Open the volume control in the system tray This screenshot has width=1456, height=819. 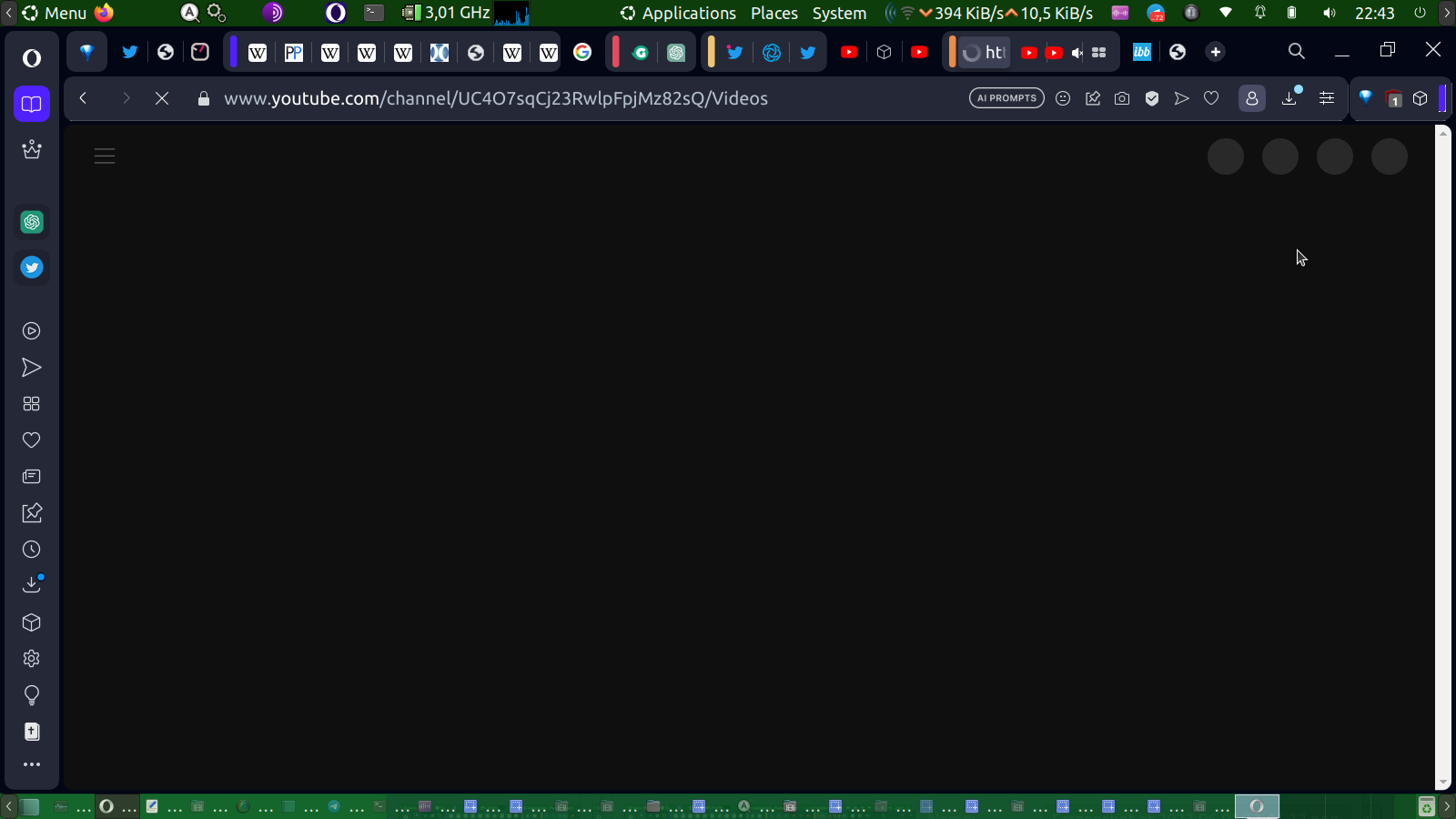click(1330, 13)
